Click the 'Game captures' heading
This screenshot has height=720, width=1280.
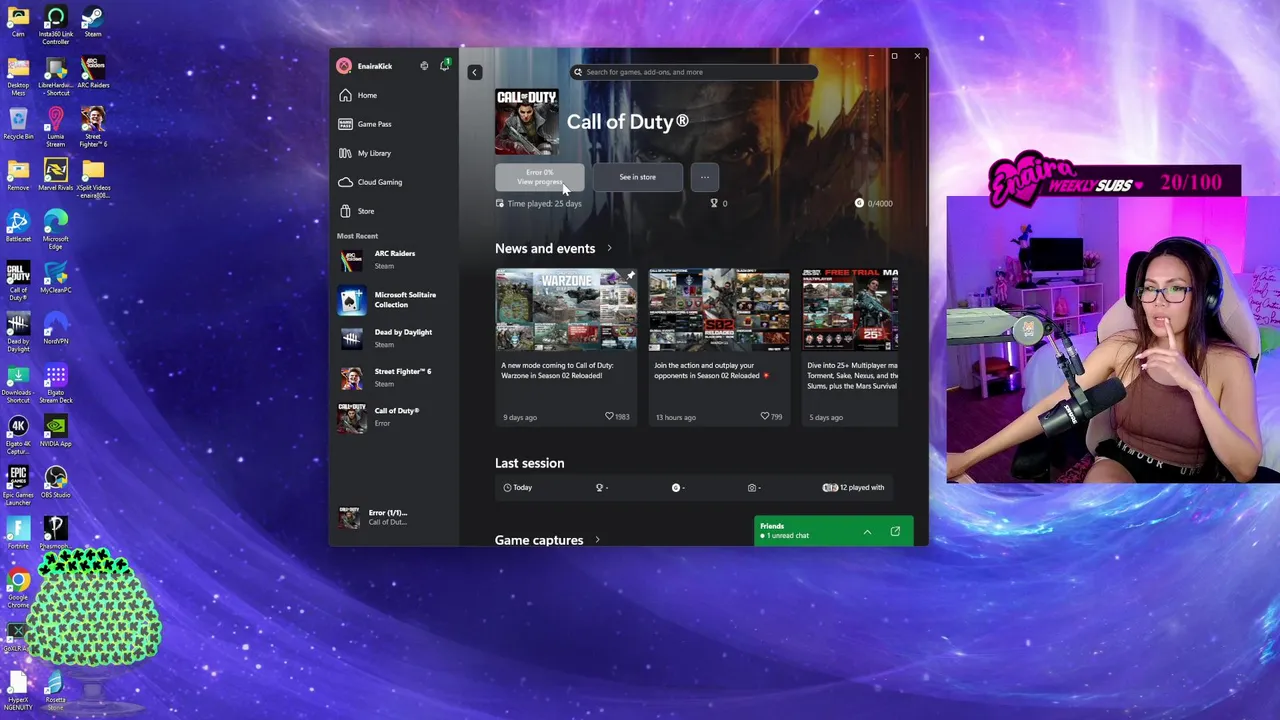tap(539, 540)
